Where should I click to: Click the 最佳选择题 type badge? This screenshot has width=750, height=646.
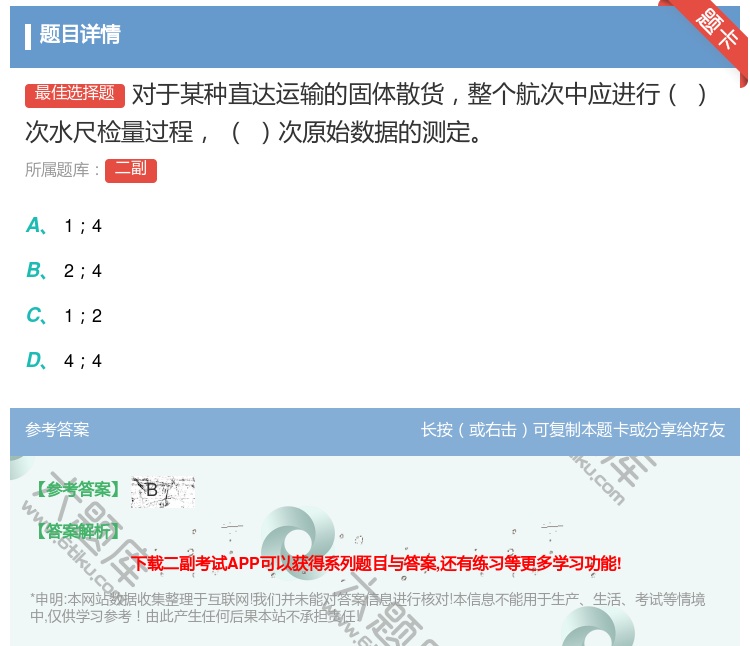[75, 95]
